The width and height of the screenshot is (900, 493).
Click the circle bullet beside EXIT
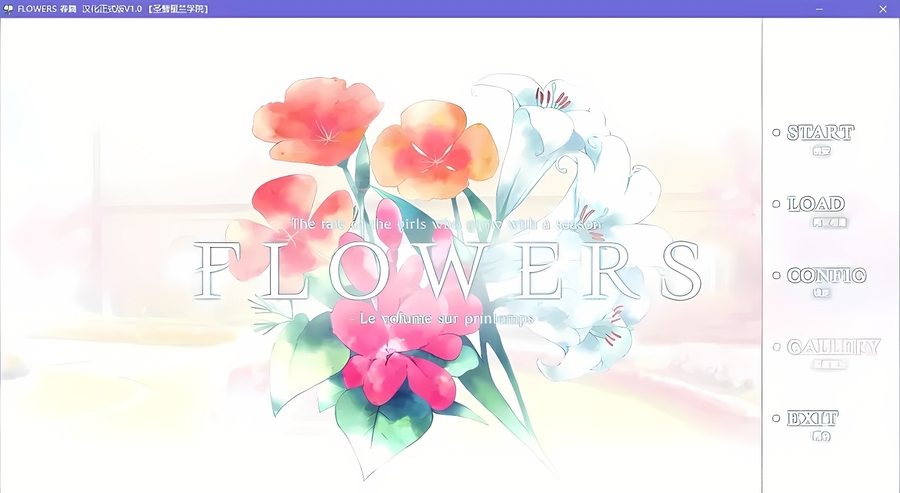point(776,418)
